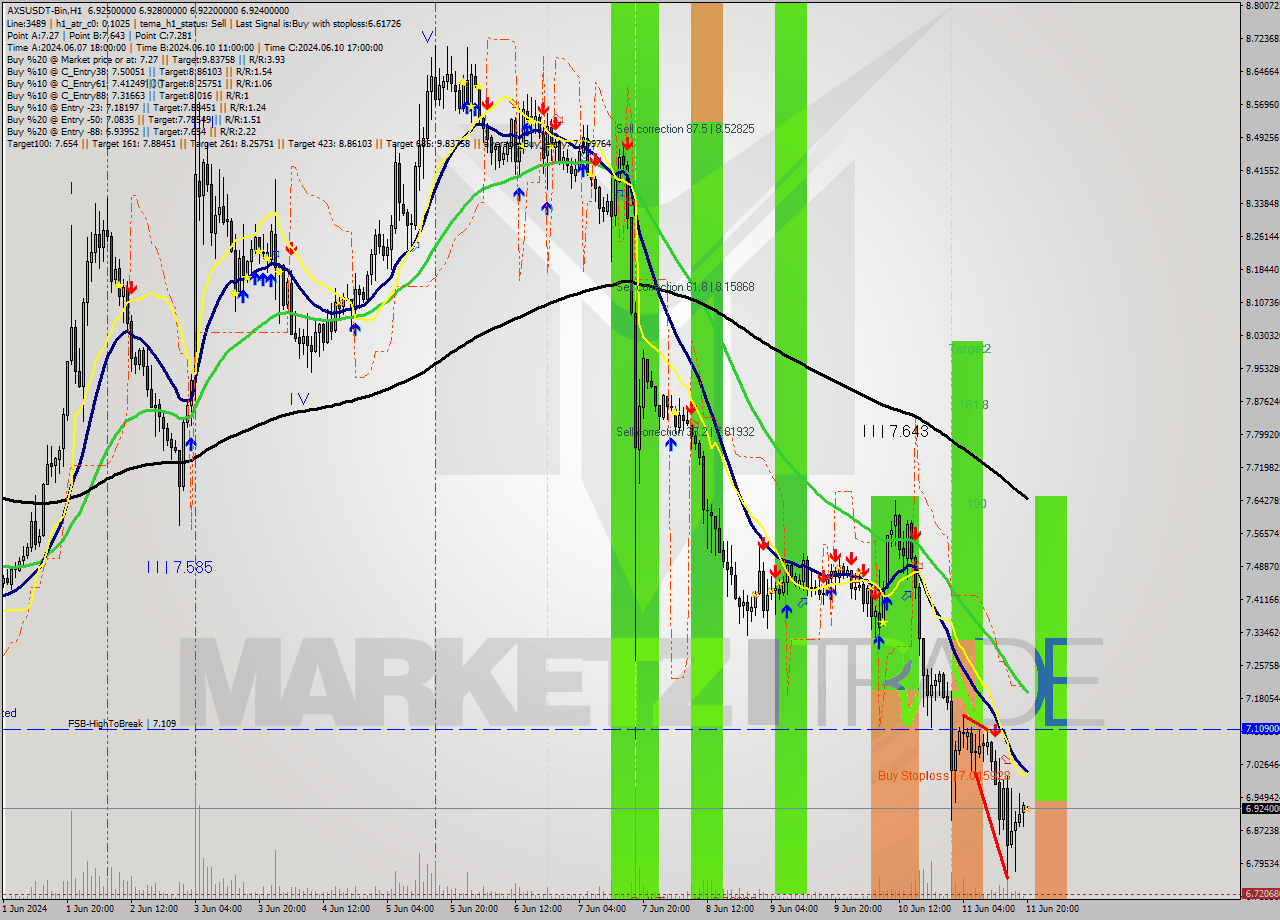Screen dimensions: 1280x920
Task: Select the 'Sell correction 61.8 | 8.15868' label
Action: coord(685,287)
